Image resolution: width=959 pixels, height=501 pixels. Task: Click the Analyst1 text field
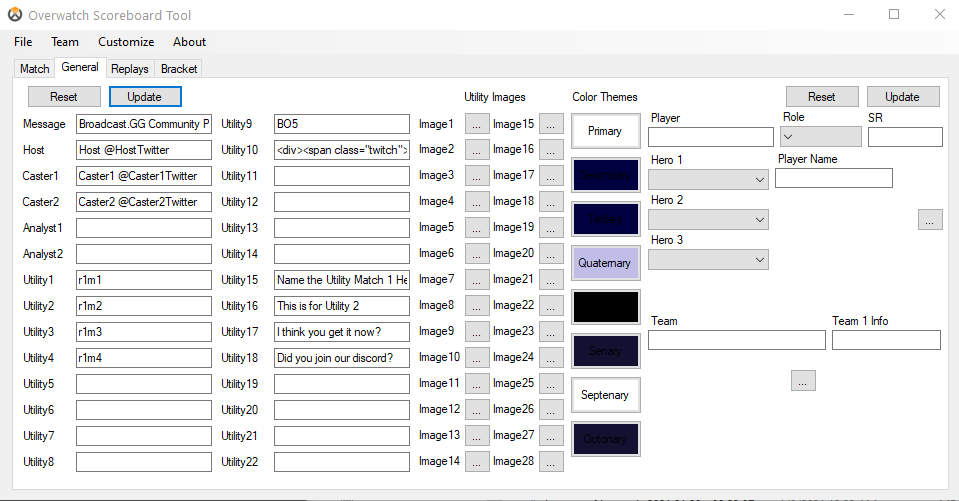pos(144,228)
